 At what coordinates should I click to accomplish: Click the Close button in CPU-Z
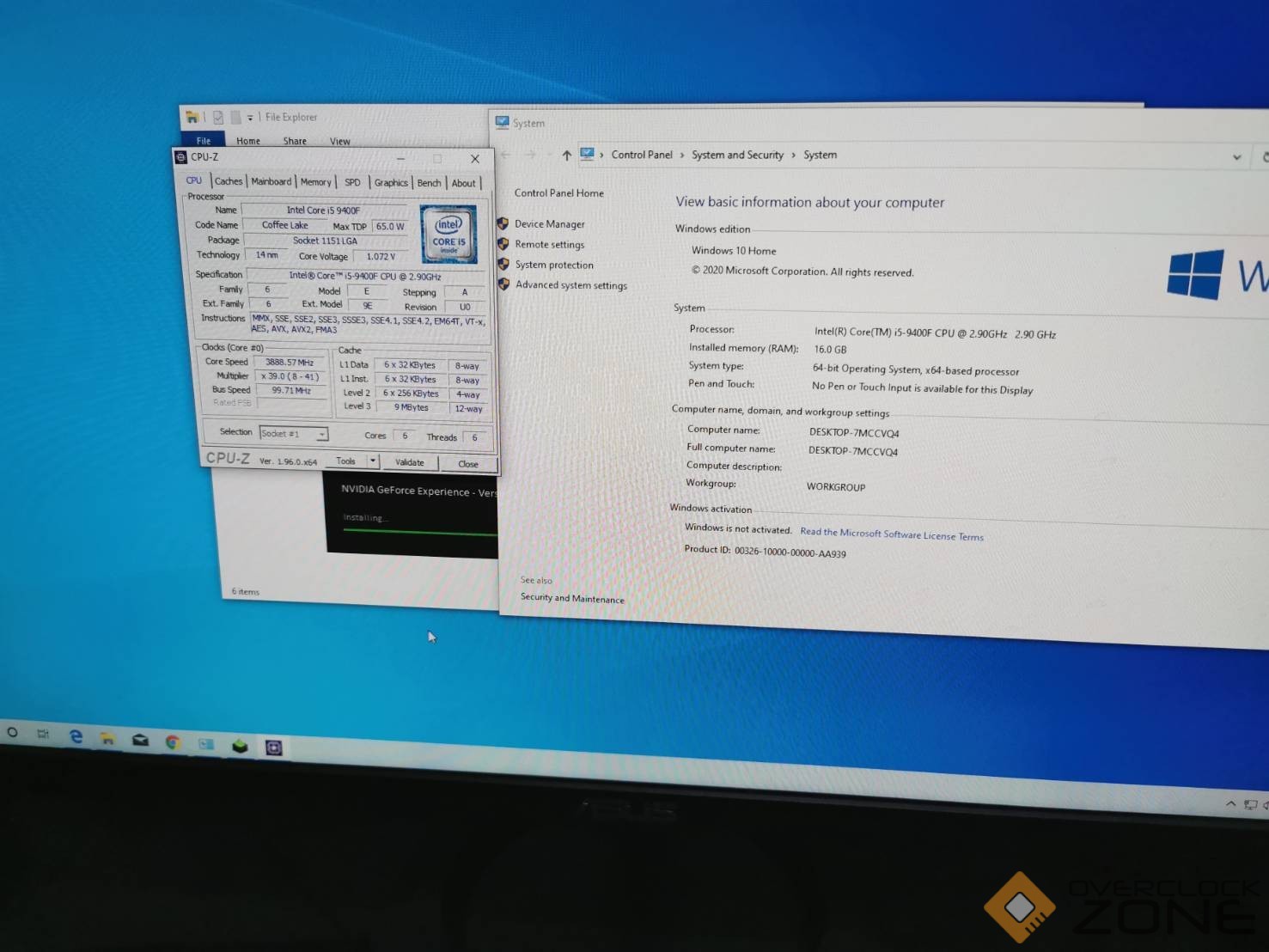click(x=468, y=464)
